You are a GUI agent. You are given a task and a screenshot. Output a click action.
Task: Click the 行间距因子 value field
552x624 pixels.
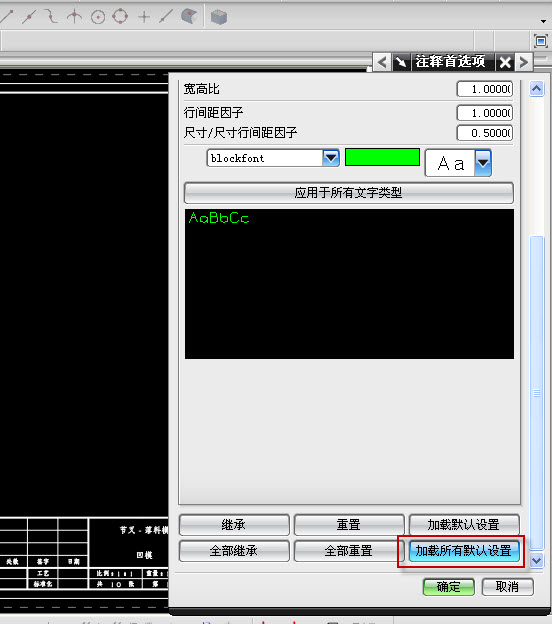click(484, 113)
